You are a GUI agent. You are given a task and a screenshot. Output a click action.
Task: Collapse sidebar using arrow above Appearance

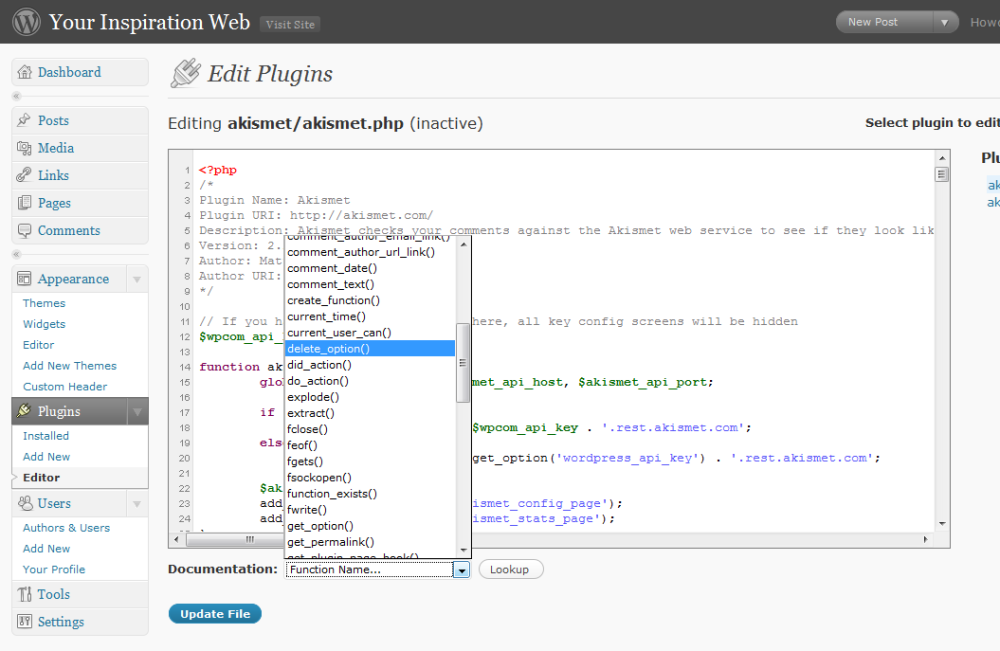coord(17,254)
